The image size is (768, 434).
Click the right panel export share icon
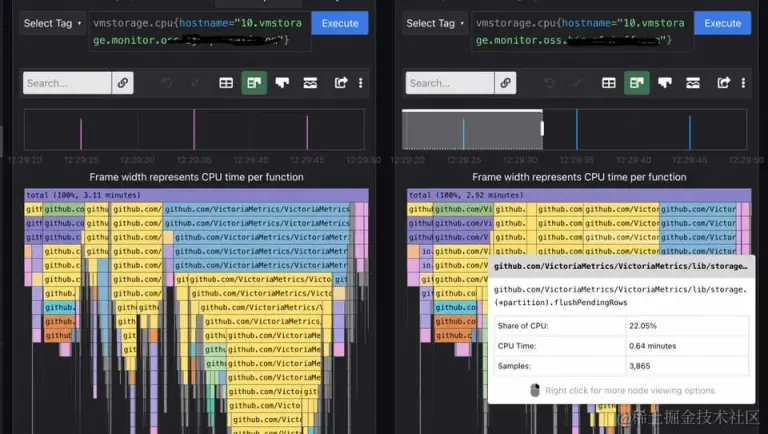coord(723,83)
